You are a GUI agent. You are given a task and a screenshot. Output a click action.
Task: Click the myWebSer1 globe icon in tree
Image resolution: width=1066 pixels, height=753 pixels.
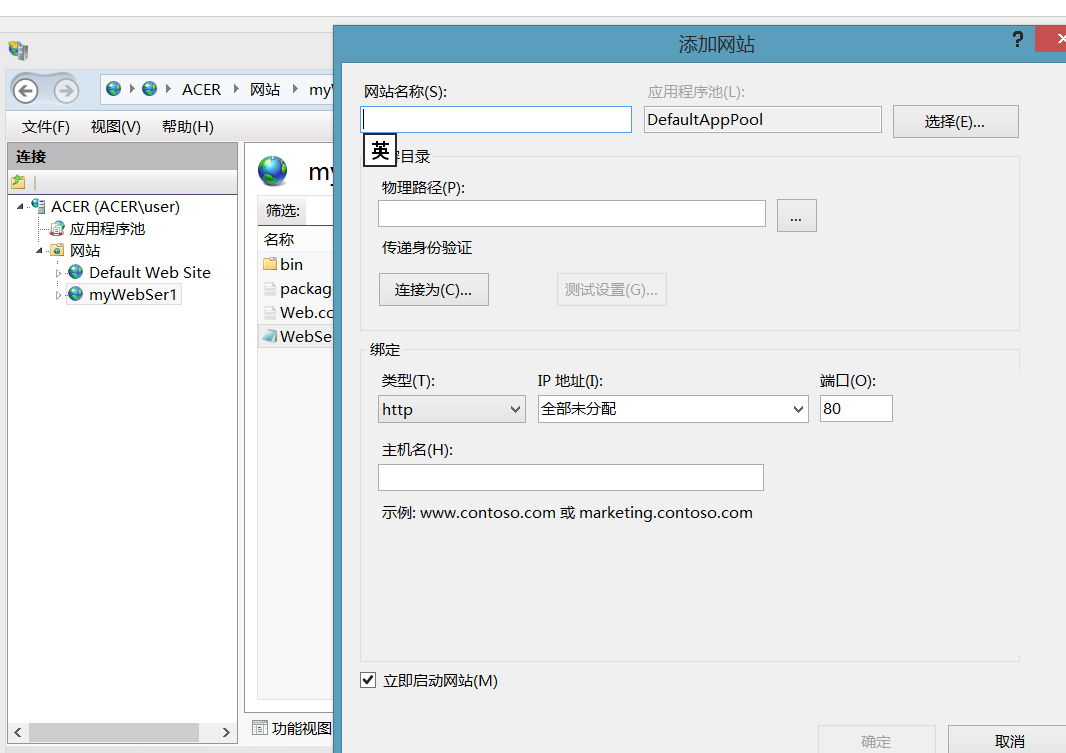(76, 294)
